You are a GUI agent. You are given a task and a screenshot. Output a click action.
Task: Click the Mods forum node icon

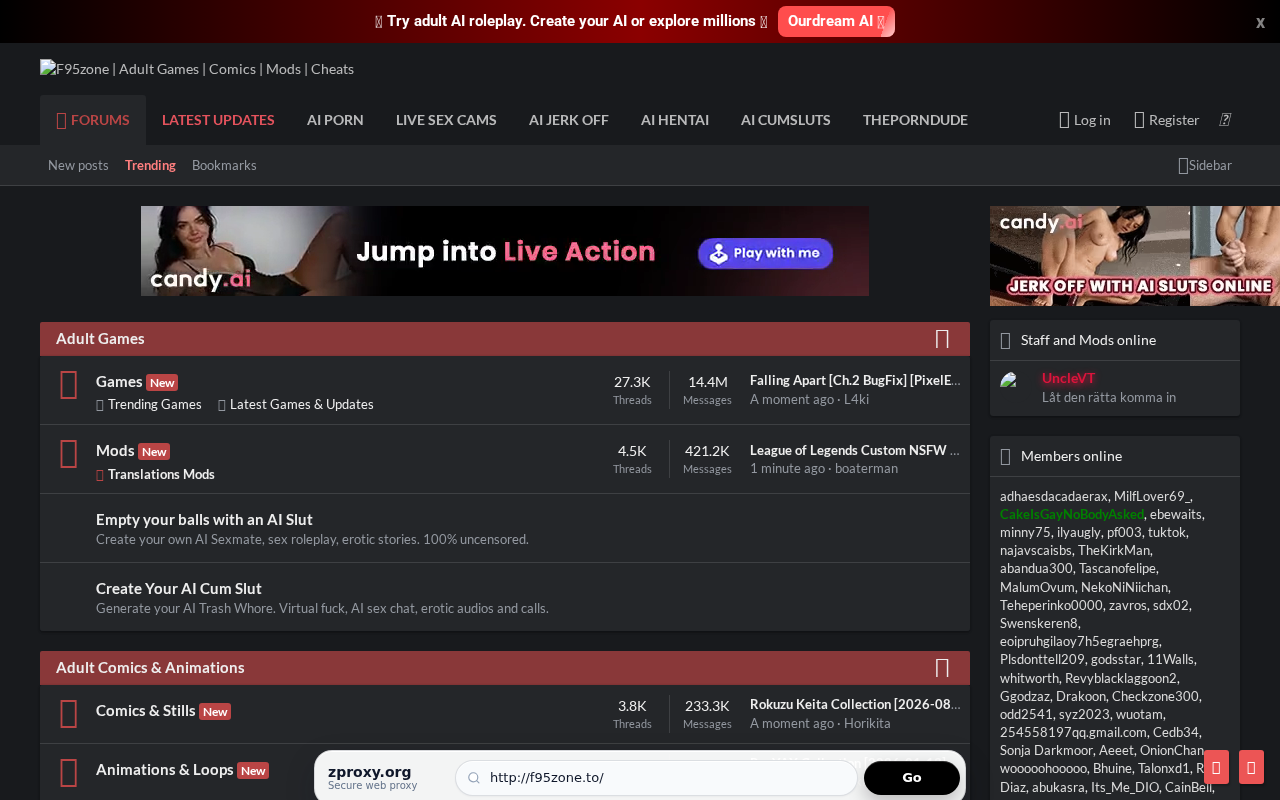pos(69,454)
